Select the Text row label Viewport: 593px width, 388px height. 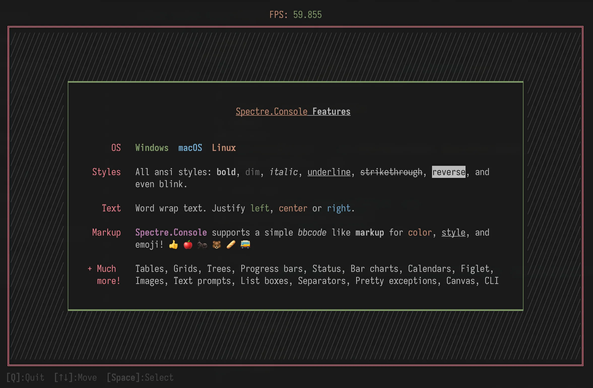(111, 208)
